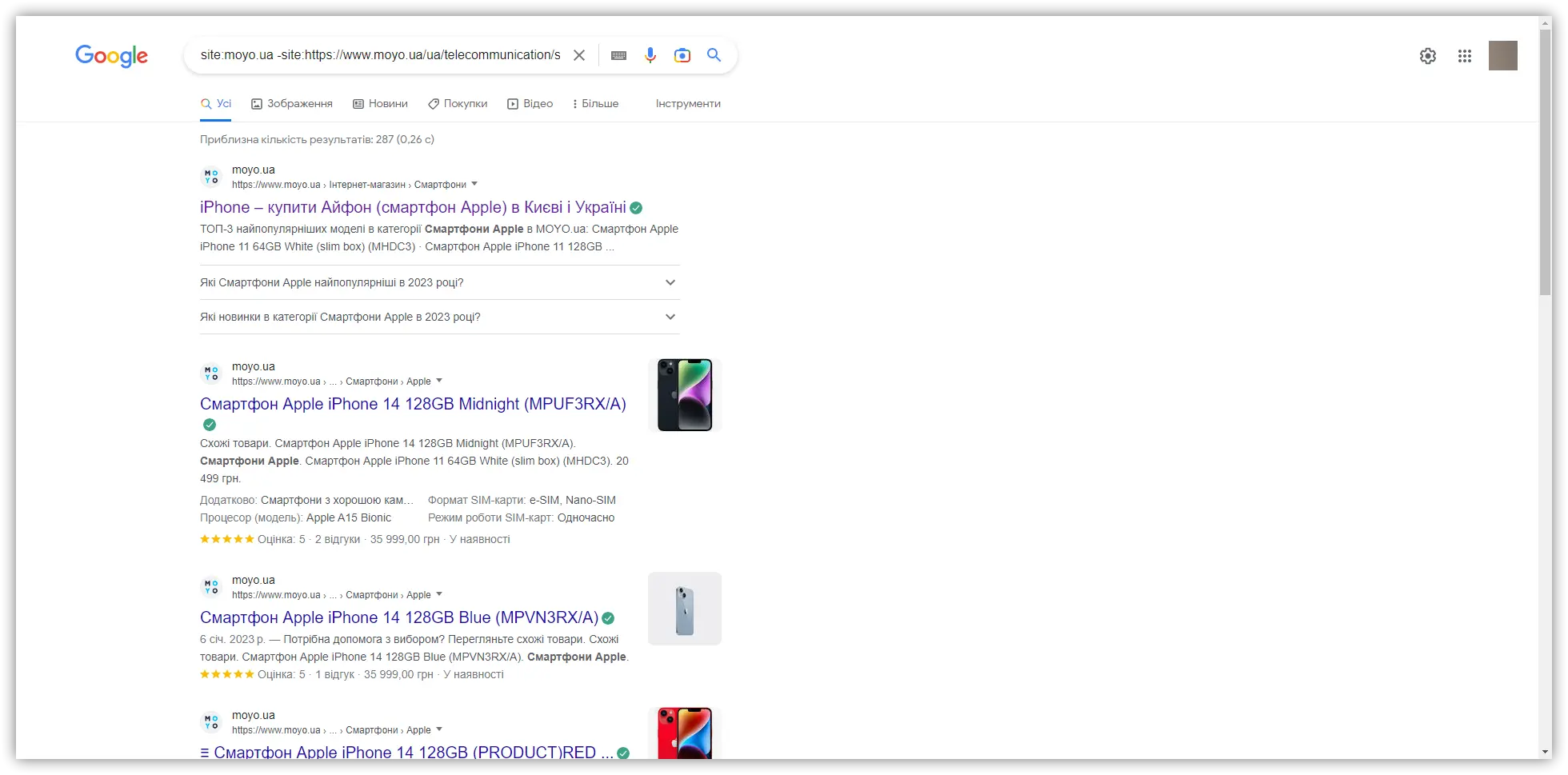Click the blue magnifier search button
This screenshot has height=775, width=1568.
[x=714, y=55]
